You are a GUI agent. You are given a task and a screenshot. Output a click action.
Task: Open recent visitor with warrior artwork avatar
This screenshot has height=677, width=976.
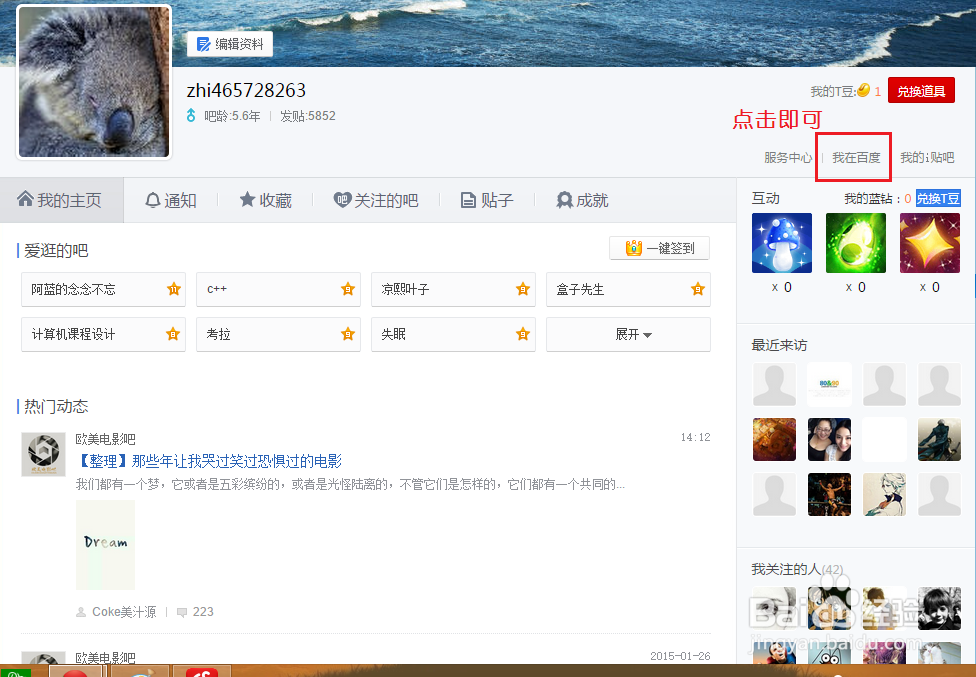point(939,439)
